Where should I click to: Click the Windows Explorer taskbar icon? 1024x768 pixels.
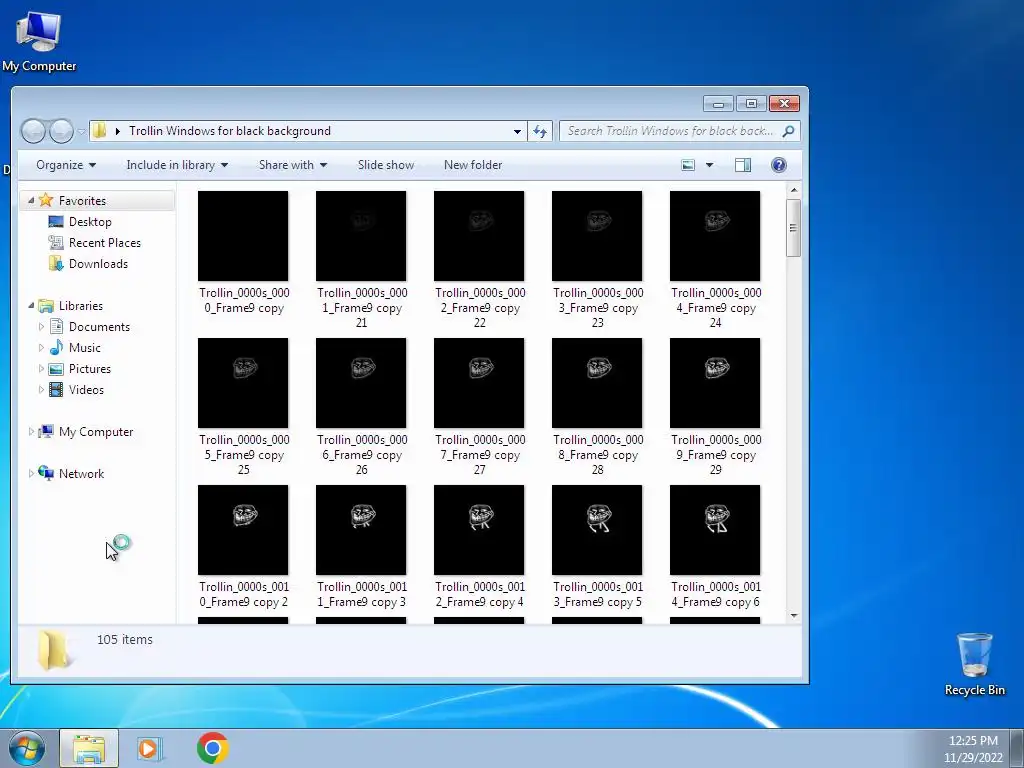(x=89, y=748)
